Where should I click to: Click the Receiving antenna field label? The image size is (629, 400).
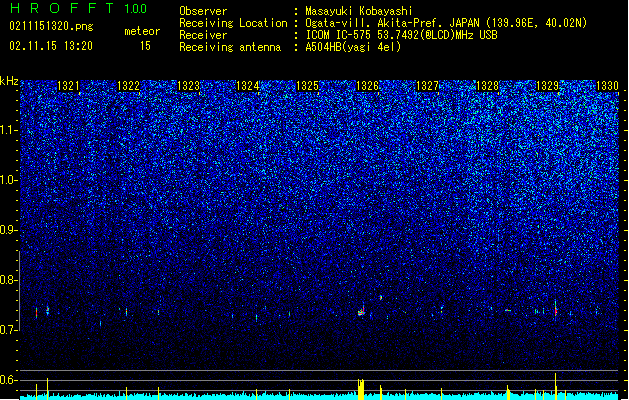pos(230,47)
